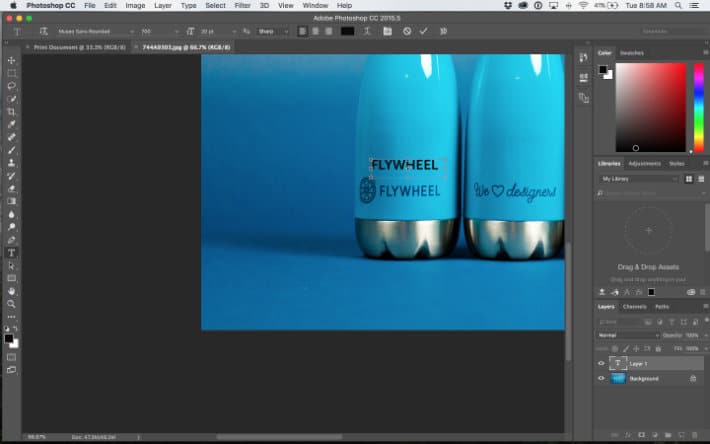Select the Eyedropper tool
The height and width of the screenshot is (444, 710).
click(x=12, y=124)
